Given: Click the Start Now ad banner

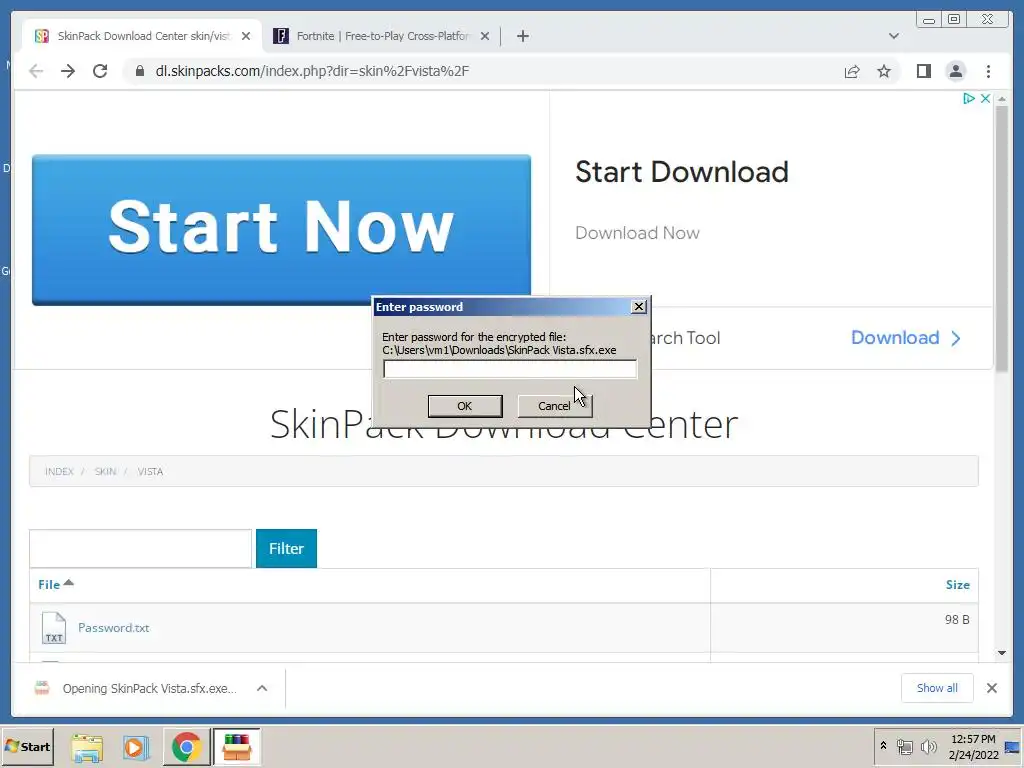Looking at the screenshot, I should click(x=281, y=229).
